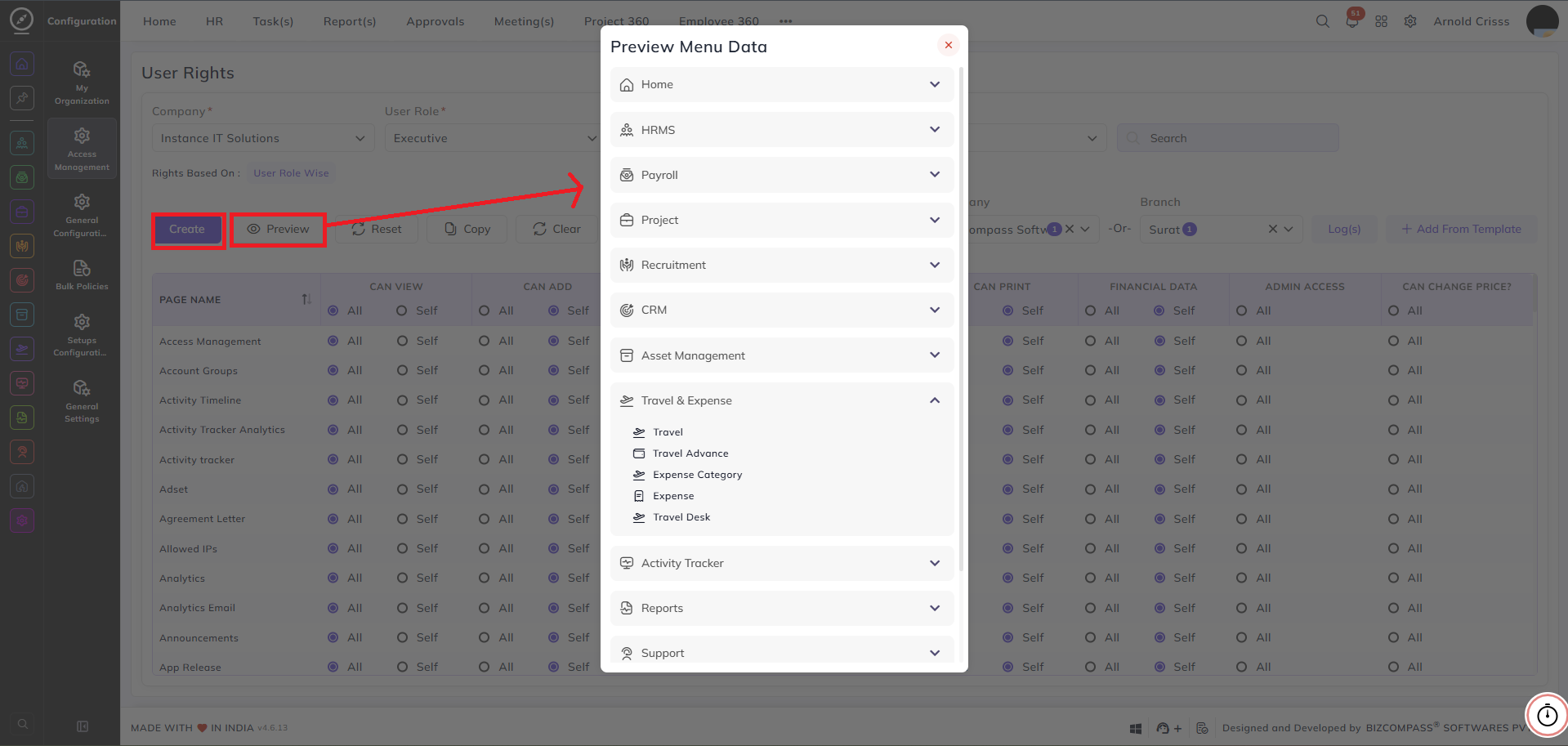Collapse the Travel & Expense section chevron

pos(935,400)
